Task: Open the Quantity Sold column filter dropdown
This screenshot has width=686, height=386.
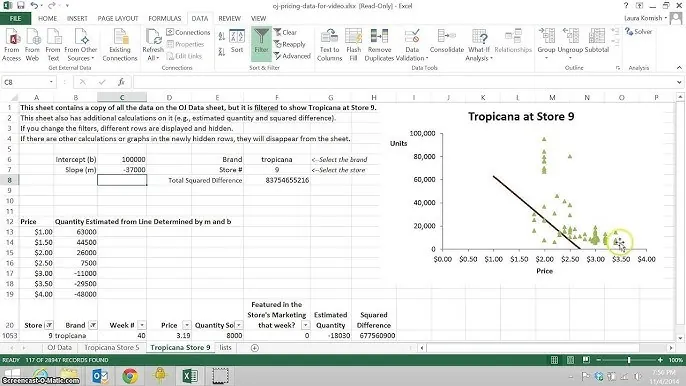Action: (x=238, y=325)
